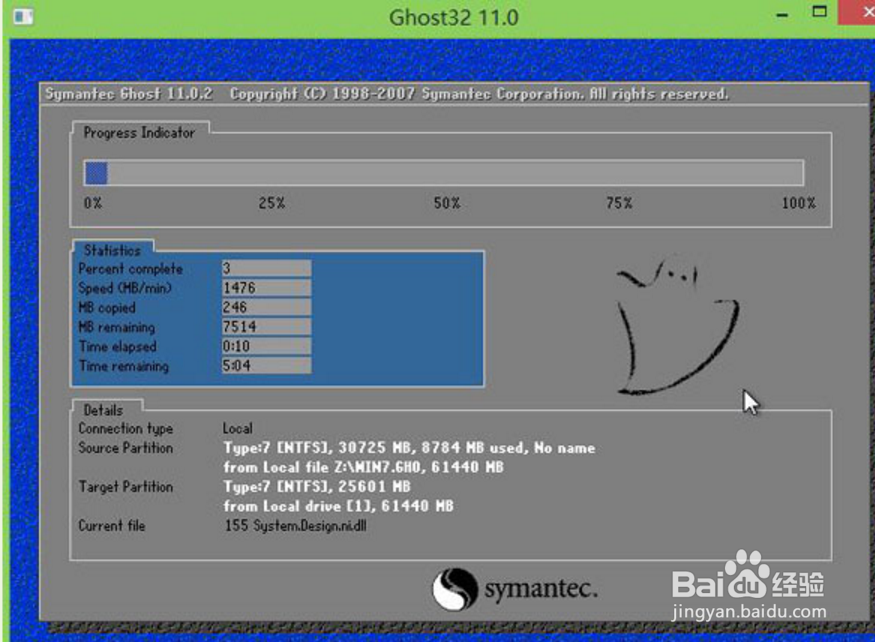Click the 75% progress label
Screen dimensions: 875x642
[619, 203]
